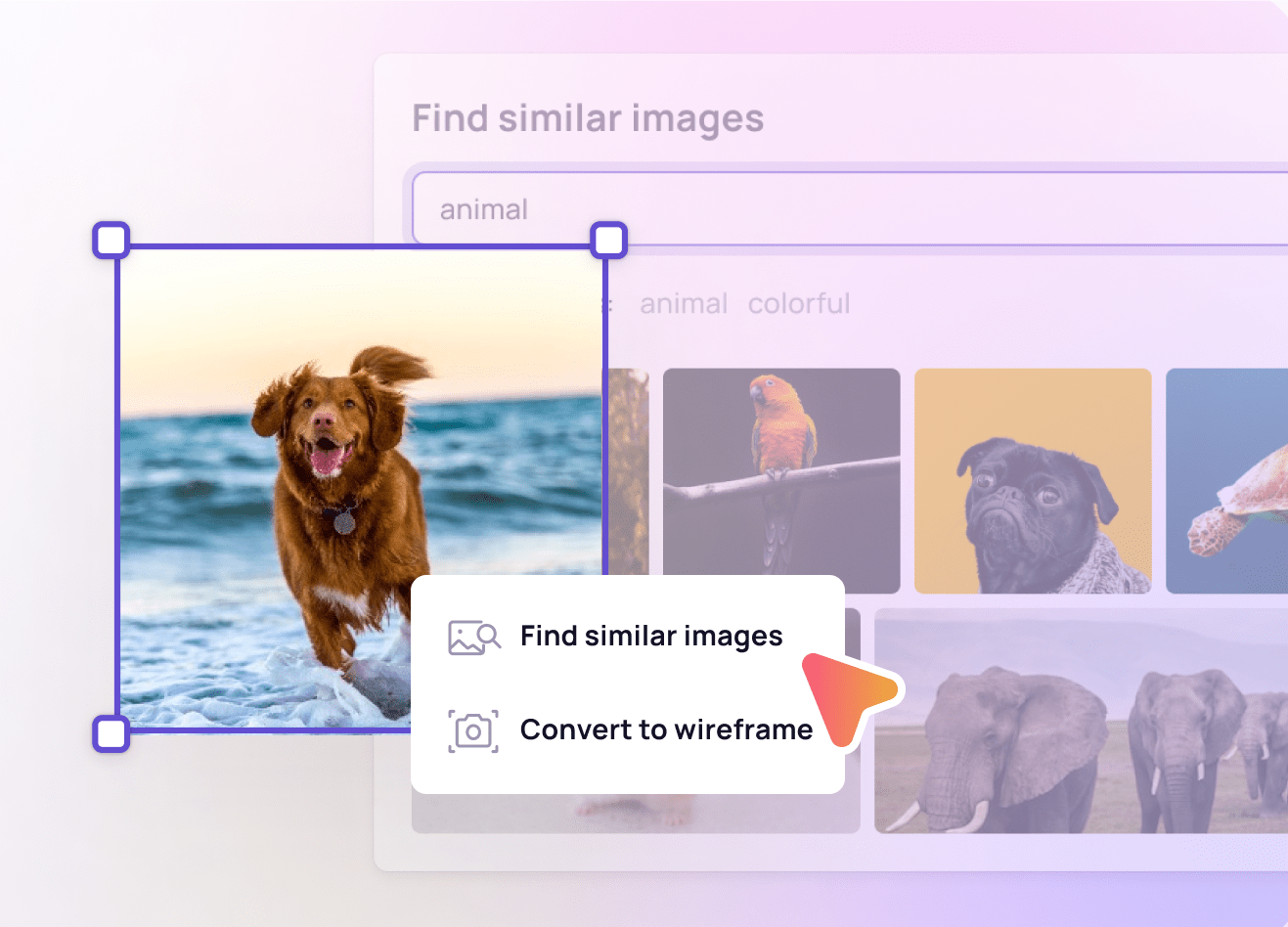Click the "Find similar images" panel heading
This screenshot has height=927, width=1288.
[588, 117]
